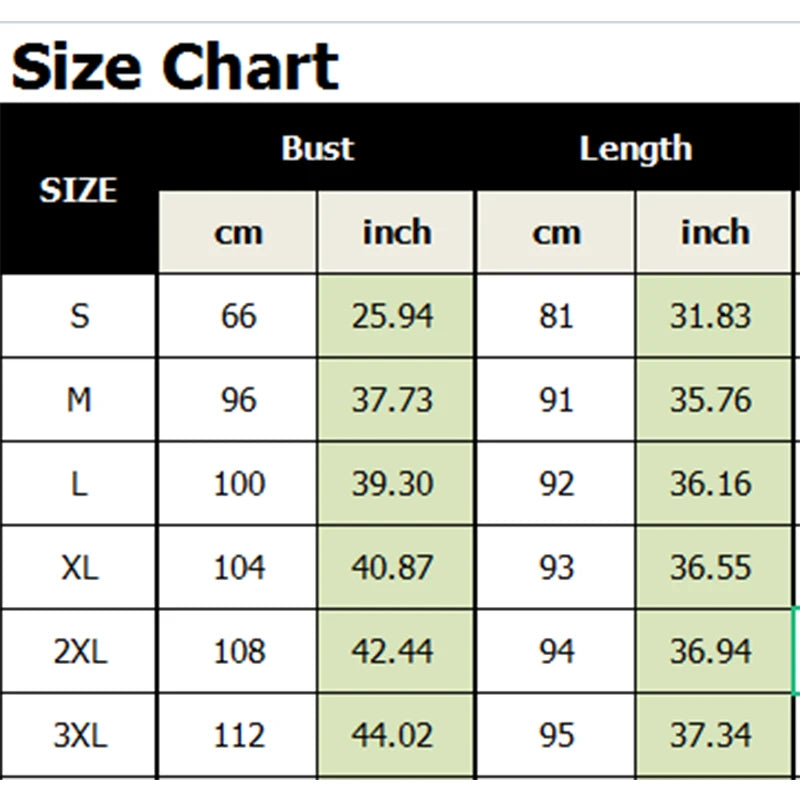Select the 92 cm length value
This screenshot has height=800, width=800.
[x=556, y=484]
